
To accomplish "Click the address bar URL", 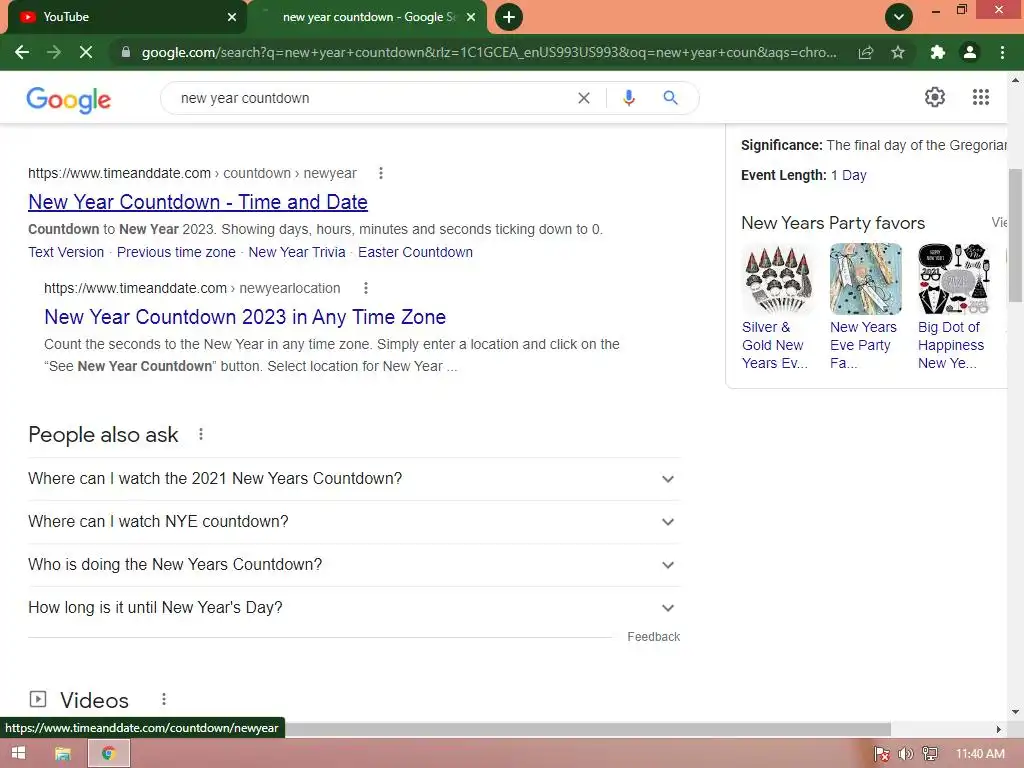I will pyautogui.click(x=488, y=52).
